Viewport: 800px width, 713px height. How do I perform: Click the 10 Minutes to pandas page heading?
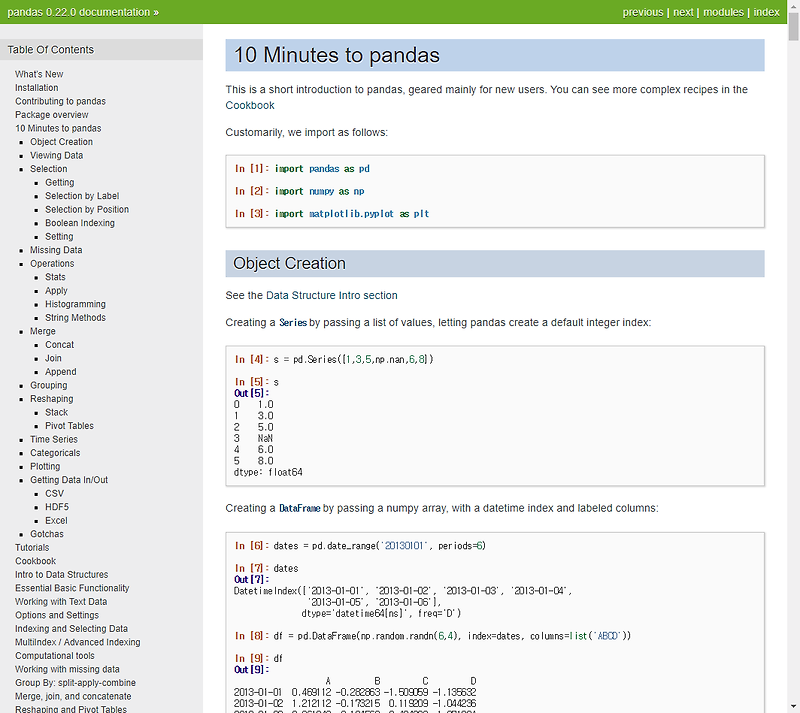[x=336, y=55]
